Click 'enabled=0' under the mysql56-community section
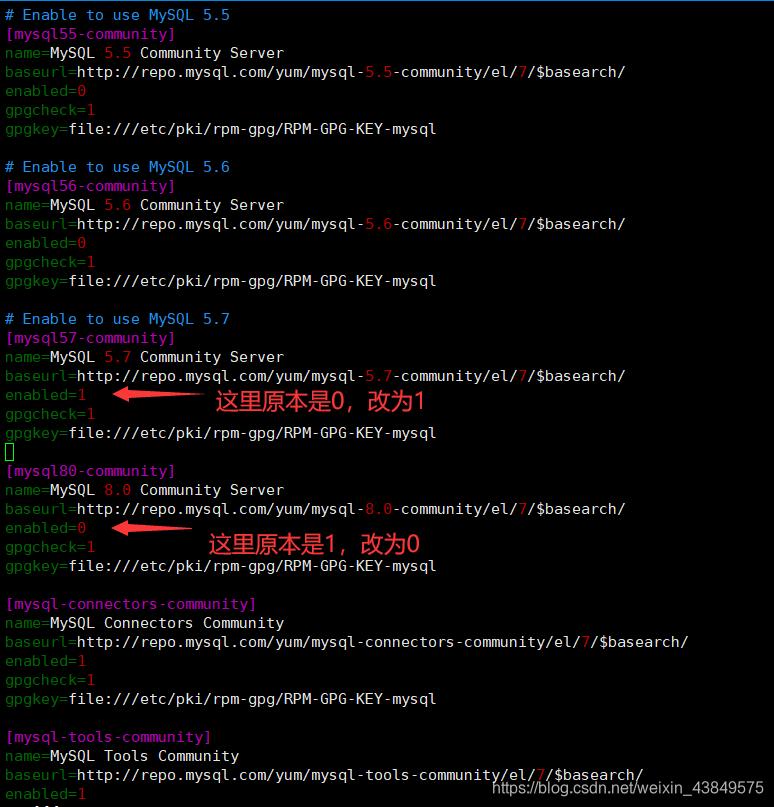774x807 pixels. [x=46, y=243]
